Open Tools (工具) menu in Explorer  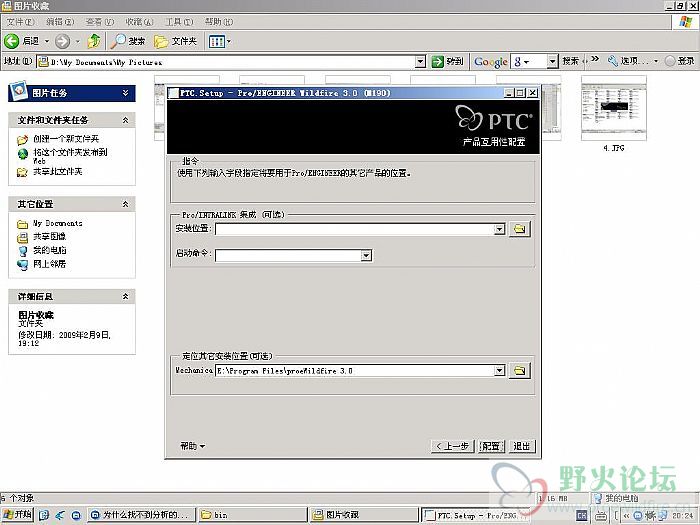coord(179,21)
